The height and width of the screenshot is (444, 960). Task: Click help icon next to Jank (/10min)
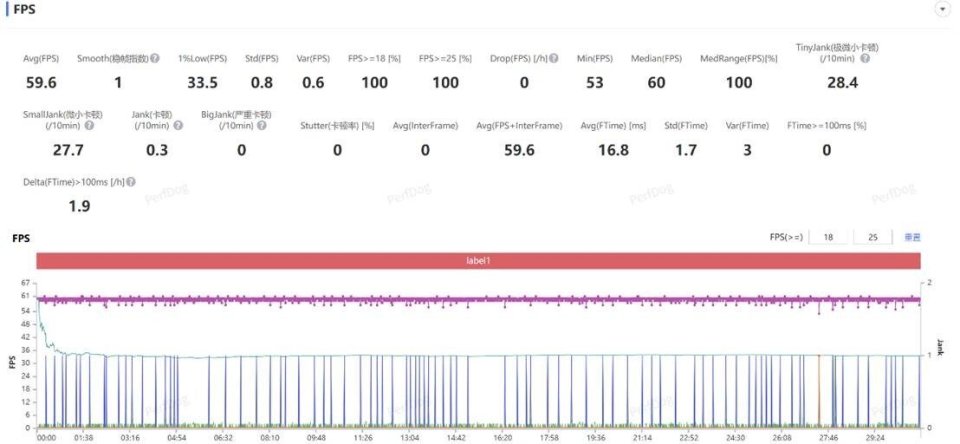(178, 126)
